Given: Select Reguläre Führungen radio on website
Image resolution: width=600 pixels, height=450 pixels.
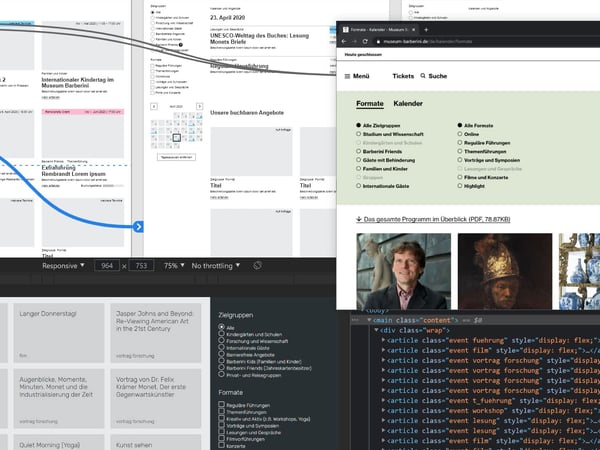Looking at the screenshot, I should pos(460,143).
